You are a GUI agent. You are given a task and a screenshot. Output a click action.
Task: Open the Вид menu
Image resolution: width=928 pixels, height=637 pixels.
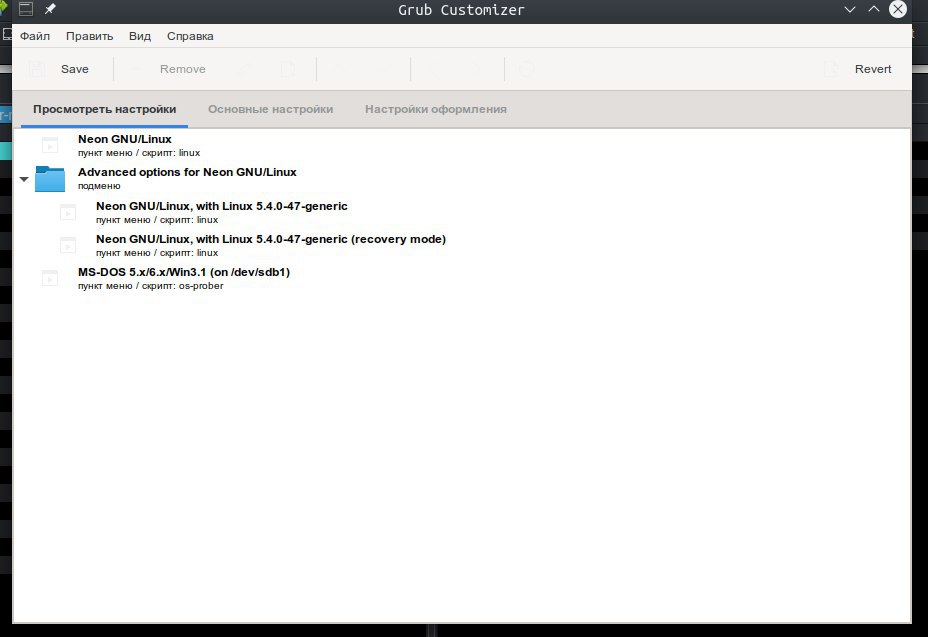(140, 36)
